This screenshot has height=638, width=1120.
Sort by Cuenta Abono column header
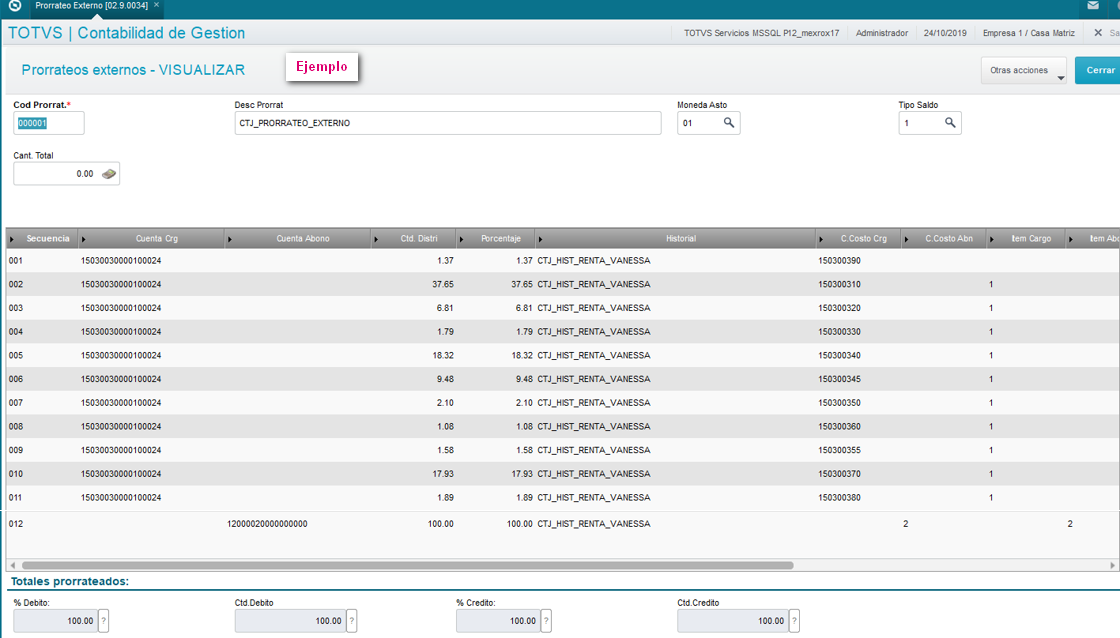(297, 239)
